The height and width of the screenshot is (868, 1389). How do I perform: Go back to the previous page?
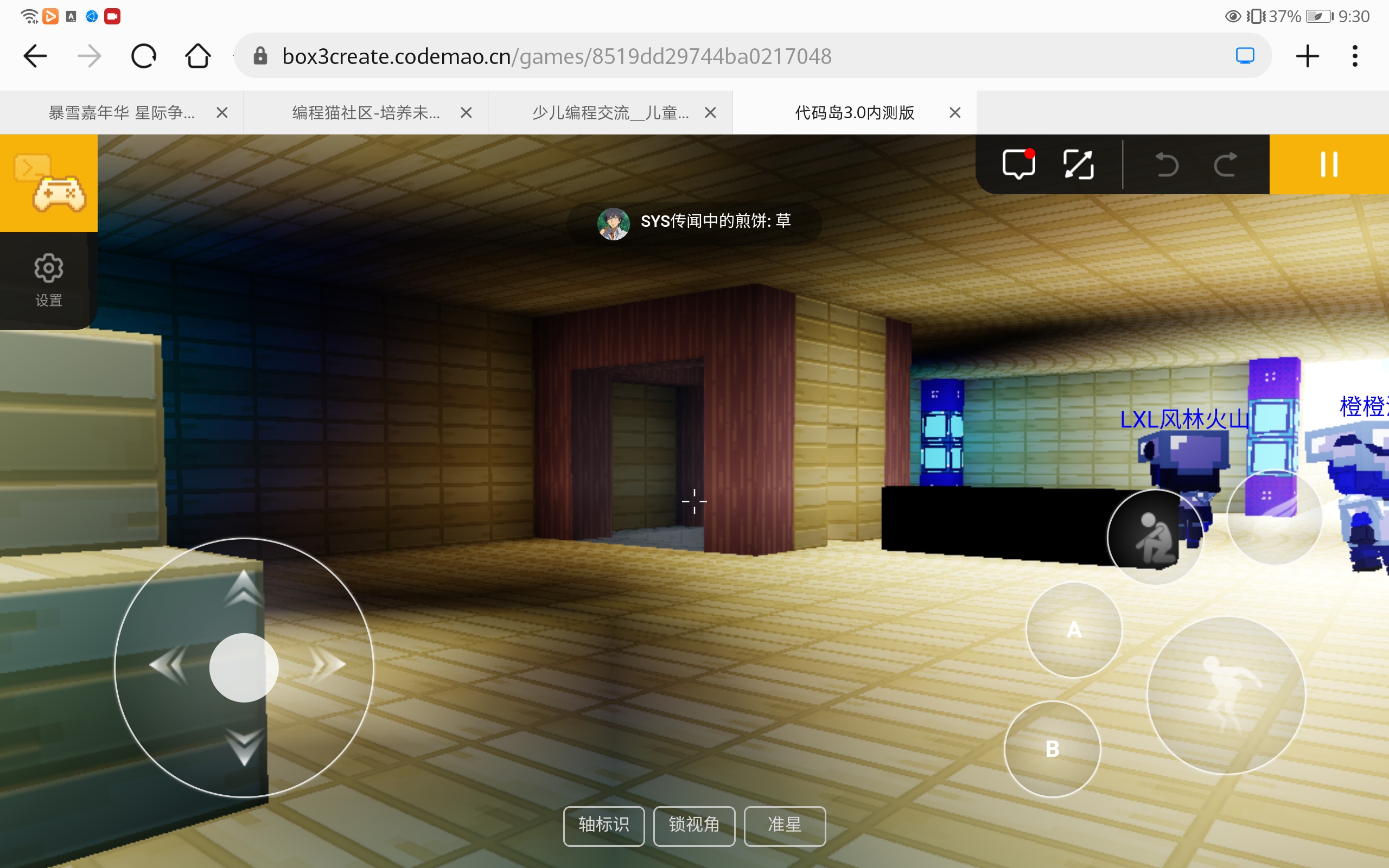(35, 56)
